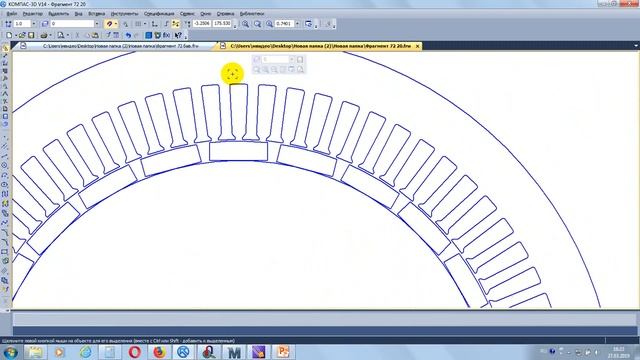Switch to KOMPAS-3D taskbar icon
Image resolution: width=640 pixels, height=360 pixels.
coord(184,352)
